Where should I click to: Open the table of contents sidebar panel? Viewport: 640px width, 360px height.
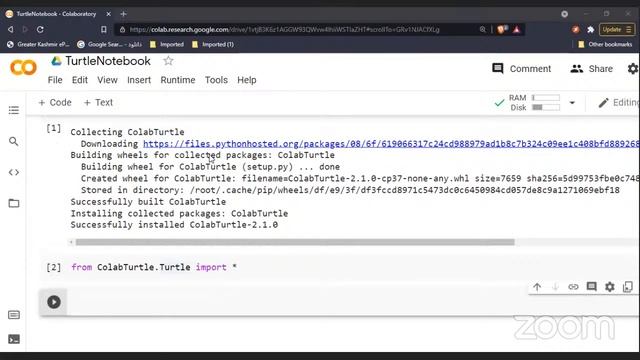point(13,110)
